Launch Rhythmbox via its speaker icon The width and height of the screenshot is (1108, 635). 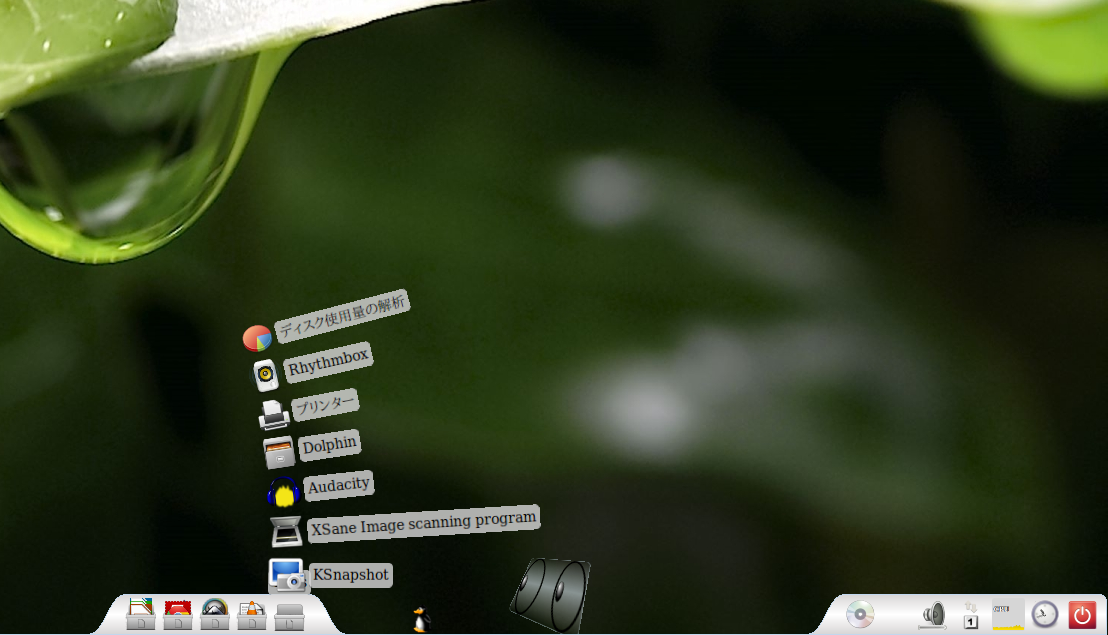pyautogui.click(x=266, y=375)
